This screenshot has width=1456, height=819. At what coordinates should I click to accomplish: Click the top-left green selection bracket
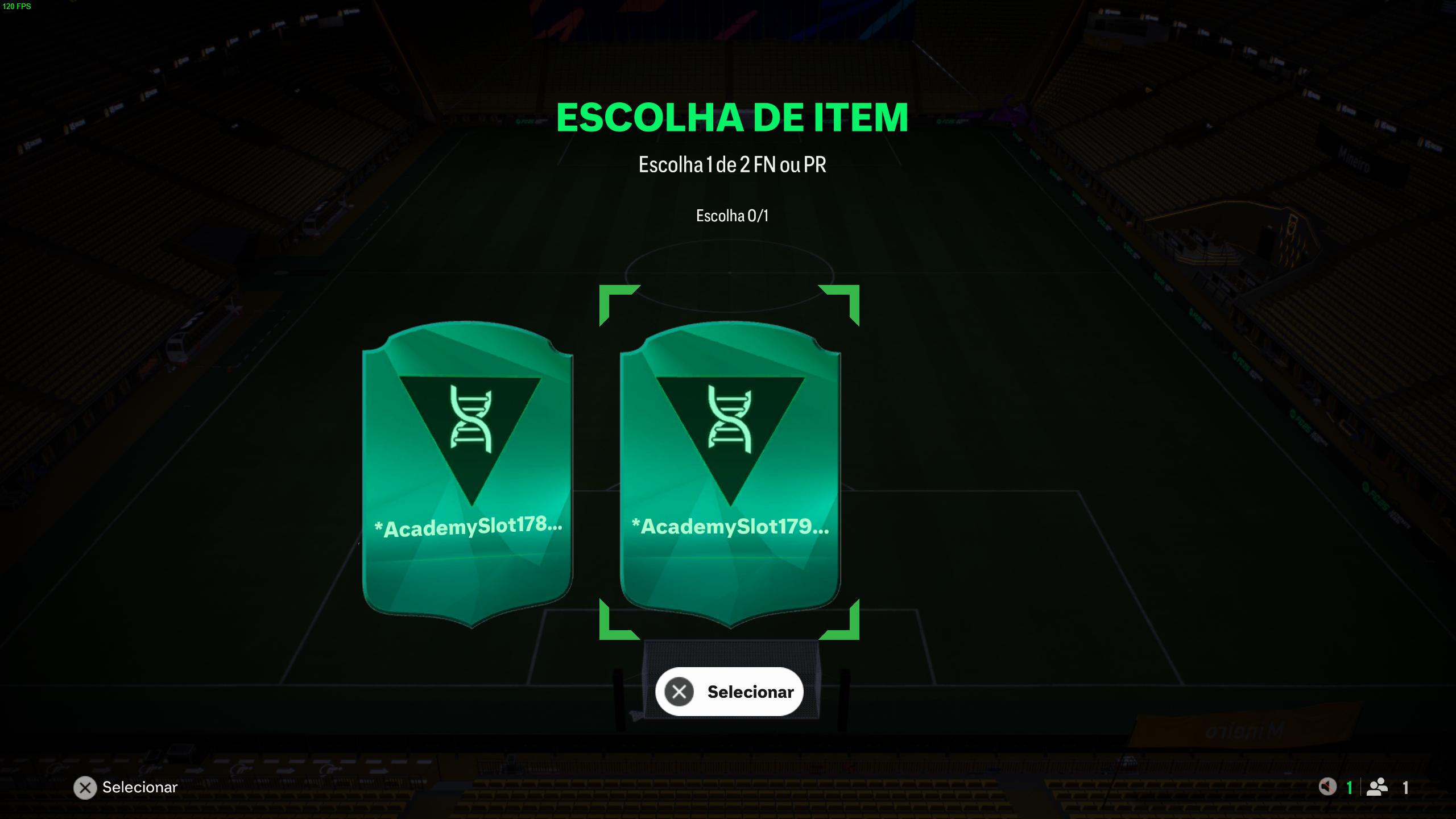pyautogui.click(x=619, y=305)
